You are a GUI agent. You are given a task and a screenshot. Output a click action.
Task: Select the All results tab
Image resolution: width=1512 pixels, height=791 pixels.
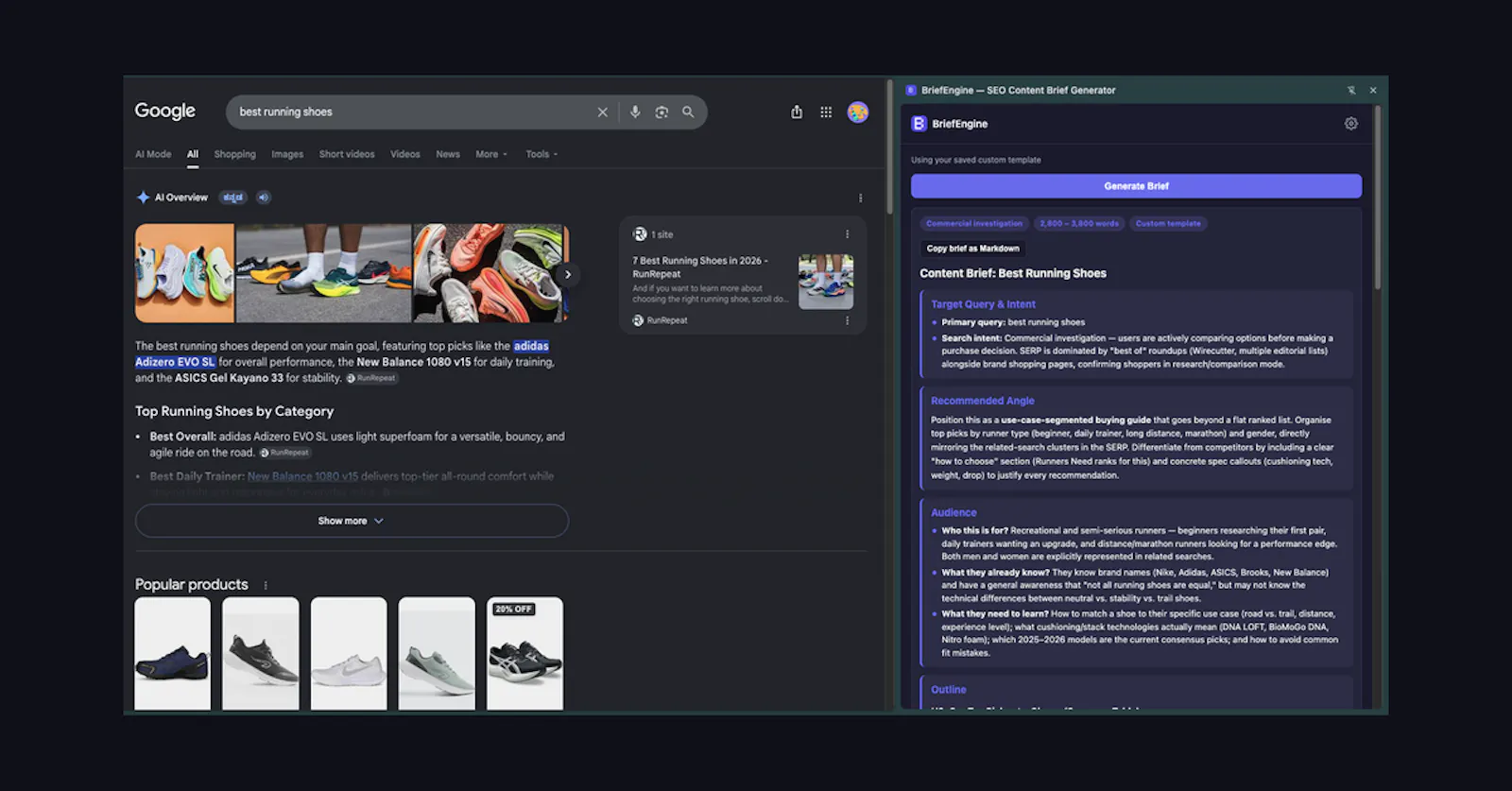[193, 154]
